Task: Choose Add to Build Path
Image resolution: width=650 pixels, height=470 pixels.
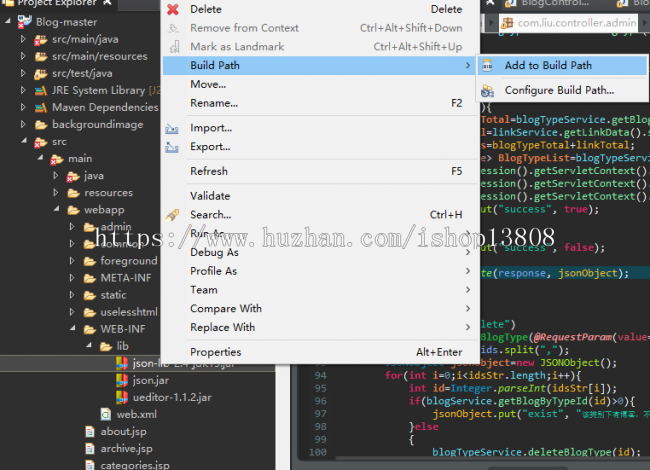Action: (563, 65)
